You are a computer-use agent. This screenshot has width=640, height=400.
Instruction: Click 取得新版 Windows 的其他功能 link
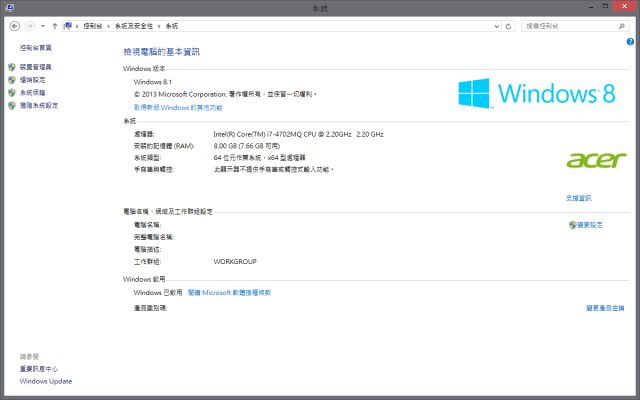coord(178,108)
